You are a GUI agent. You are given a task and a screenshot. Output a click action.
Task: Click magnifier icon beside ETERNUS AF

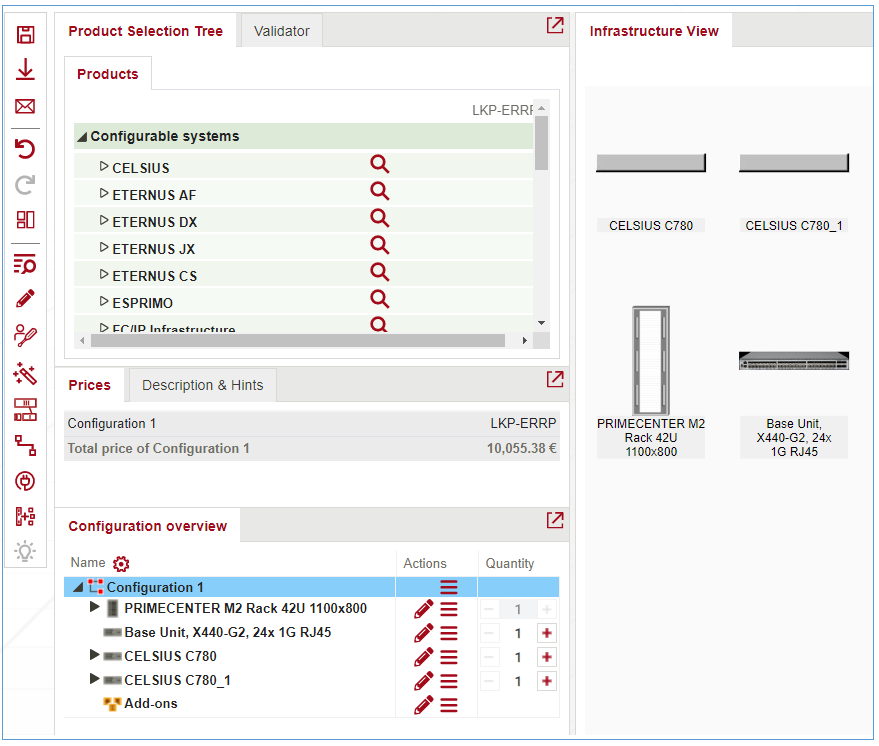pyautogui.click(x=380, y=191)
